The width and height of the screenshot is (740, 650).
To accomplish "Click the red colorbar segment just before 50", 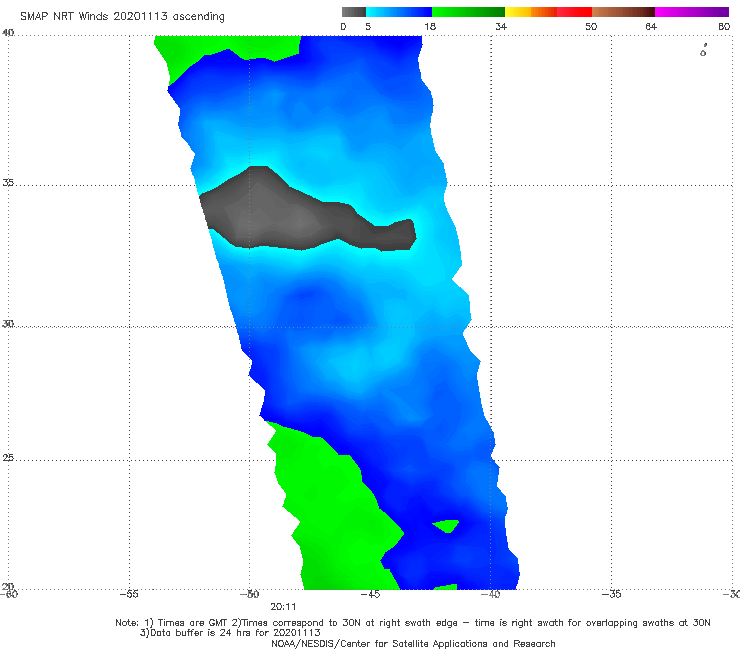I will click(574, 12).
